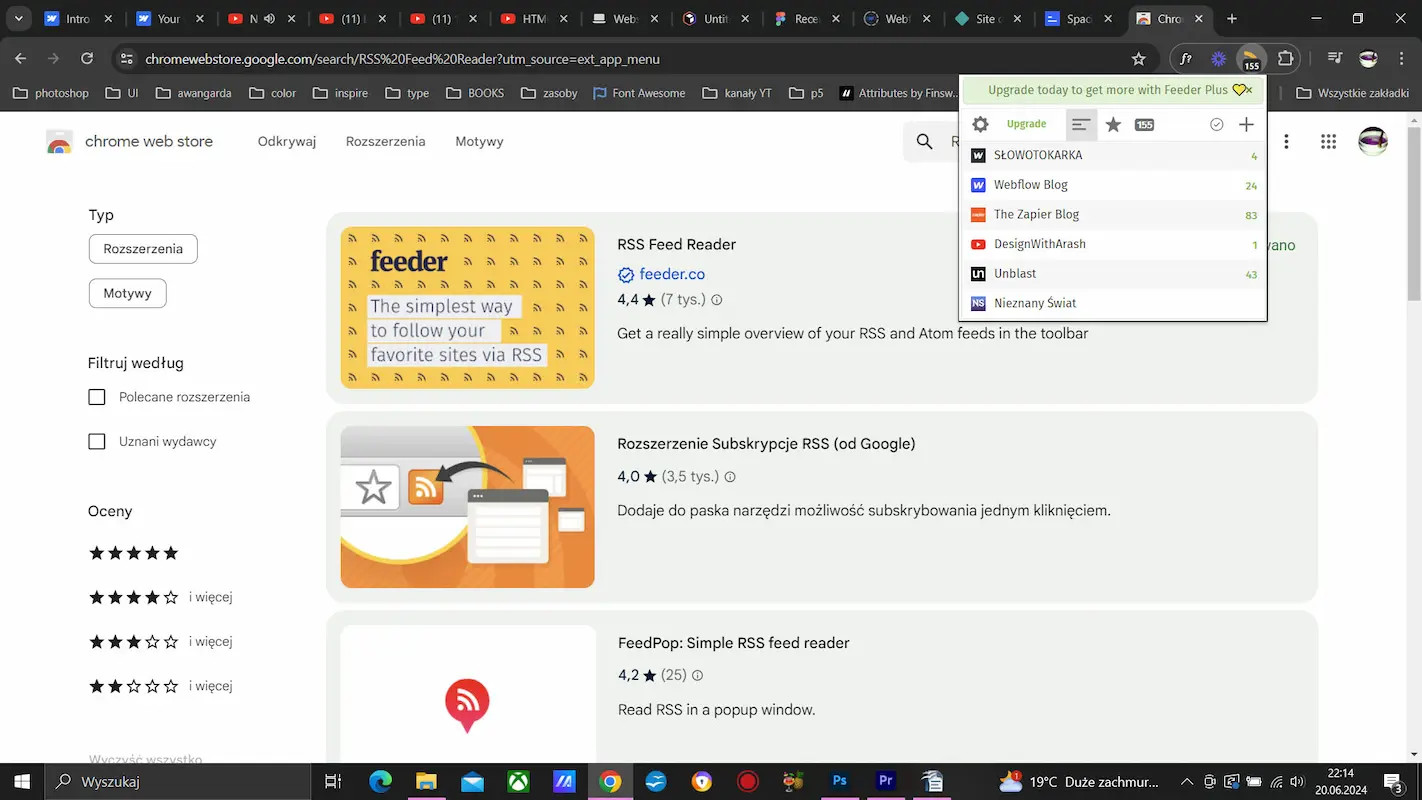This screenshot has height=800, width=1422.
Task: Close the Feeder Plus upgrade banner
Action: pos(1249,90)
